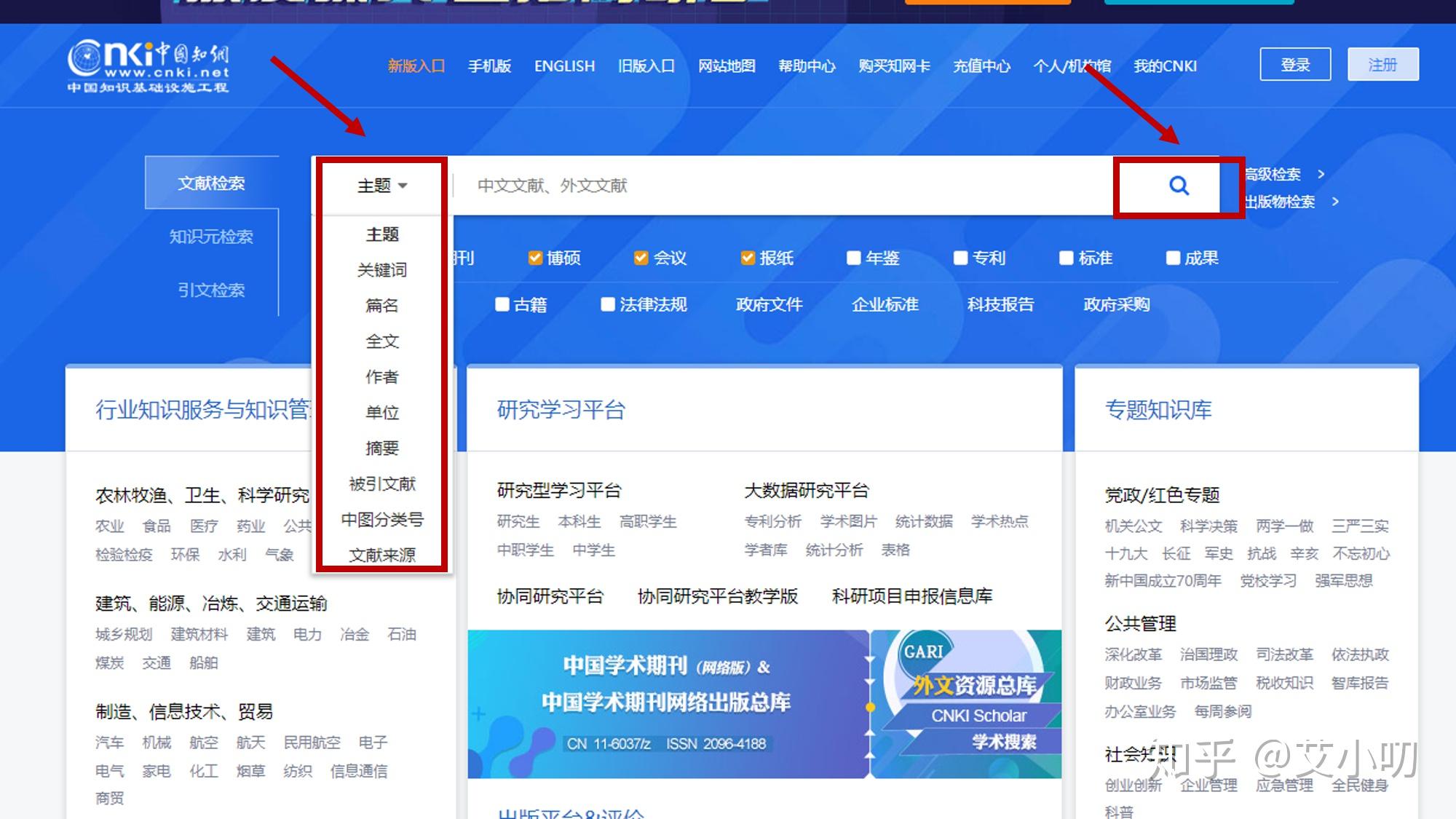
Task: Check the 古籍 checkbox
Action: pos(502,304)
